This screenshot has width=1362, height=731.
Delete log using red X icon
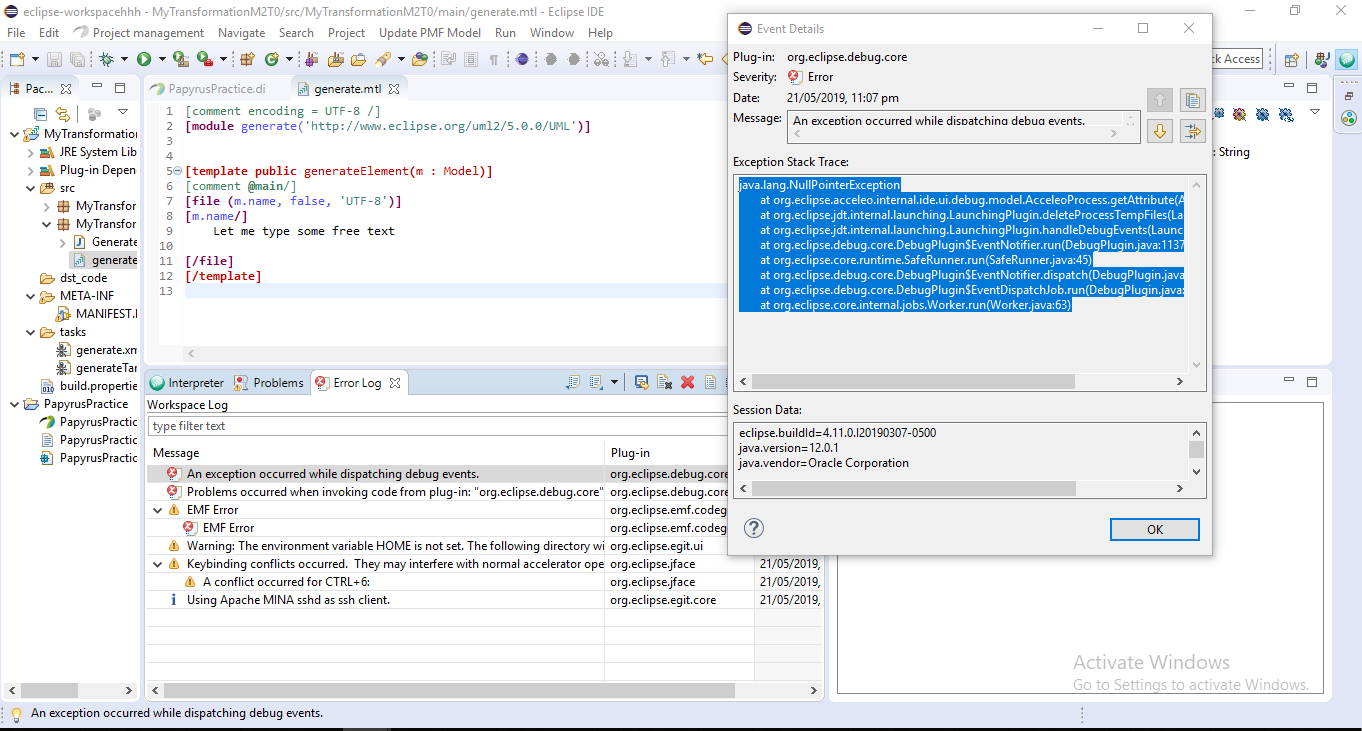pyautogui.click(x=688, y=382)
